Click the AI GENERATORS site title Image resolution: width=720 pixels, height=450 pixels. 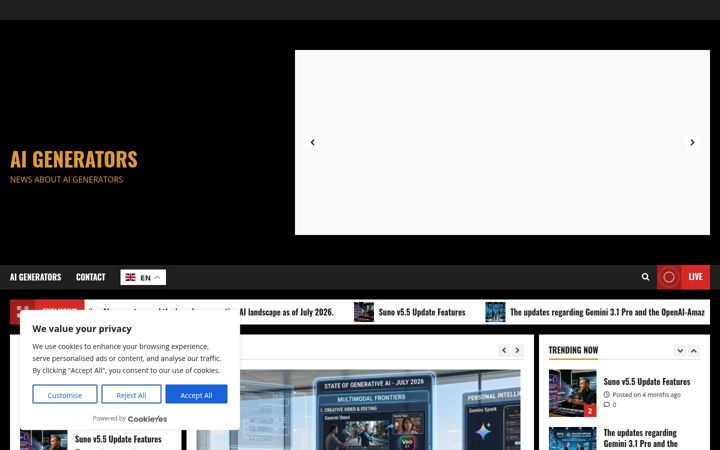[x=74, y=159]
